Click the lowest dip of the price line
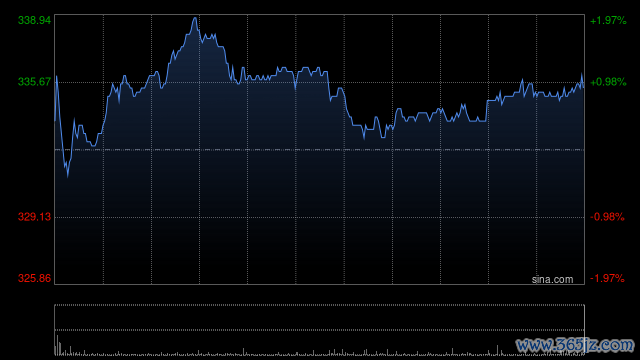Viewport: 640px width, 360px height. (x=68, y=176)
